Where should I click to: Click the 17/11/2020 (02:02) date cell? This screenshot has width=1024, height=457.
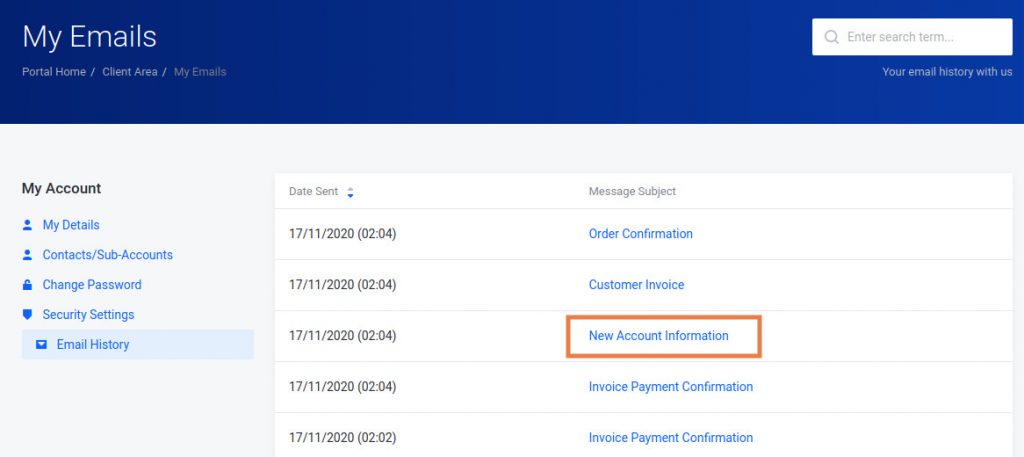click(343, 437)
